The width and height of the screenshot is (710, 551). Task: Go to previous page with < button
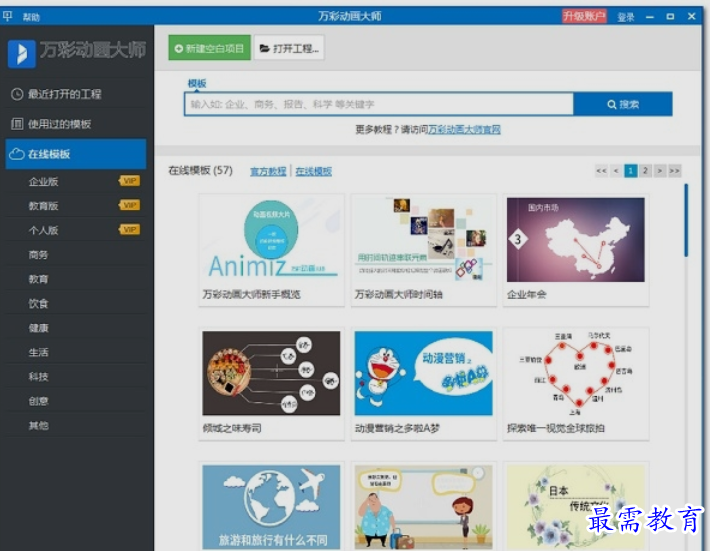click(616, 171)
